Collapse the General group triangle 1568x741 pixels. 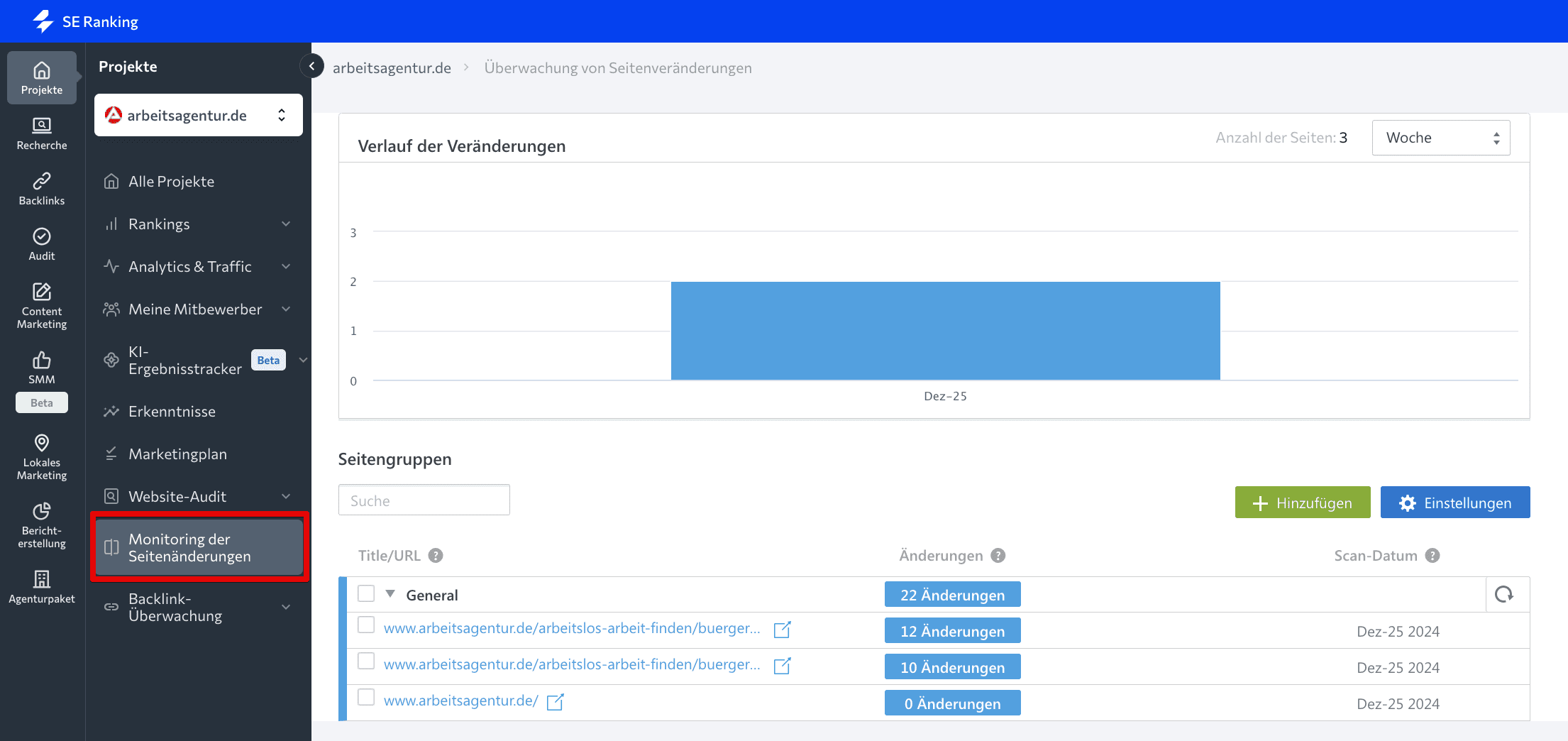390,594
